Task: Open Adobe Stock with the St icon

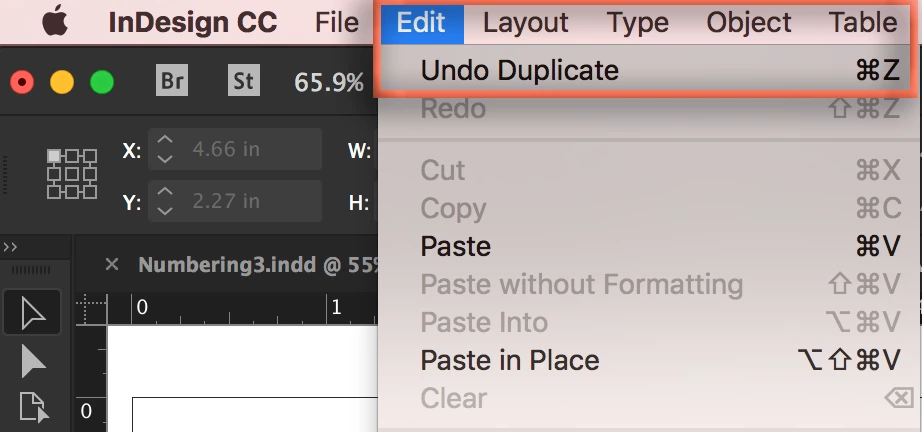Action: [243, 81]
